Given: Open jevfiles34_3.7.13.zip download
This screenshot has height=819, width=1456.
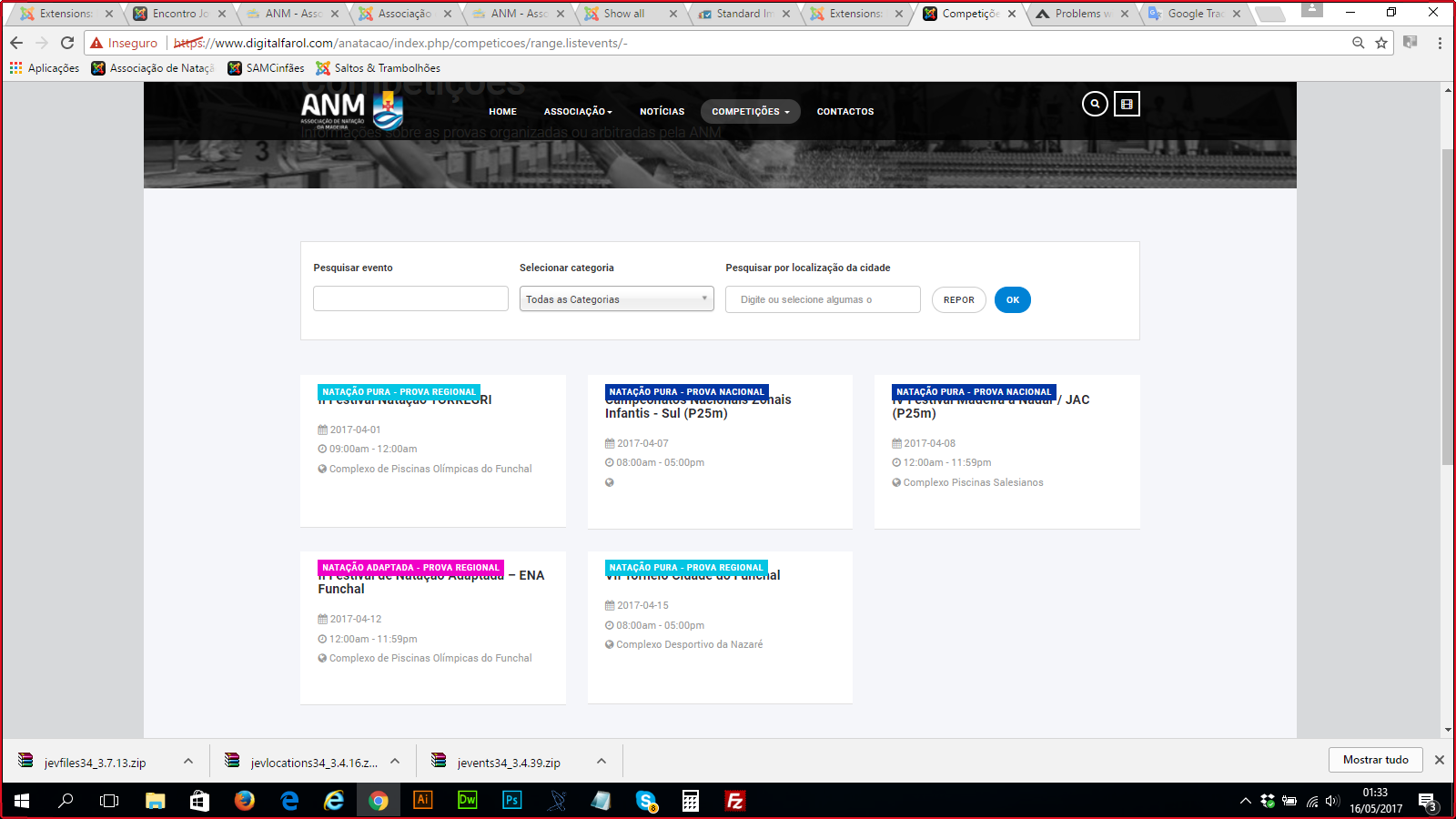Looking at the screenshot, I should pyautogui.click(x=95, y=763).
